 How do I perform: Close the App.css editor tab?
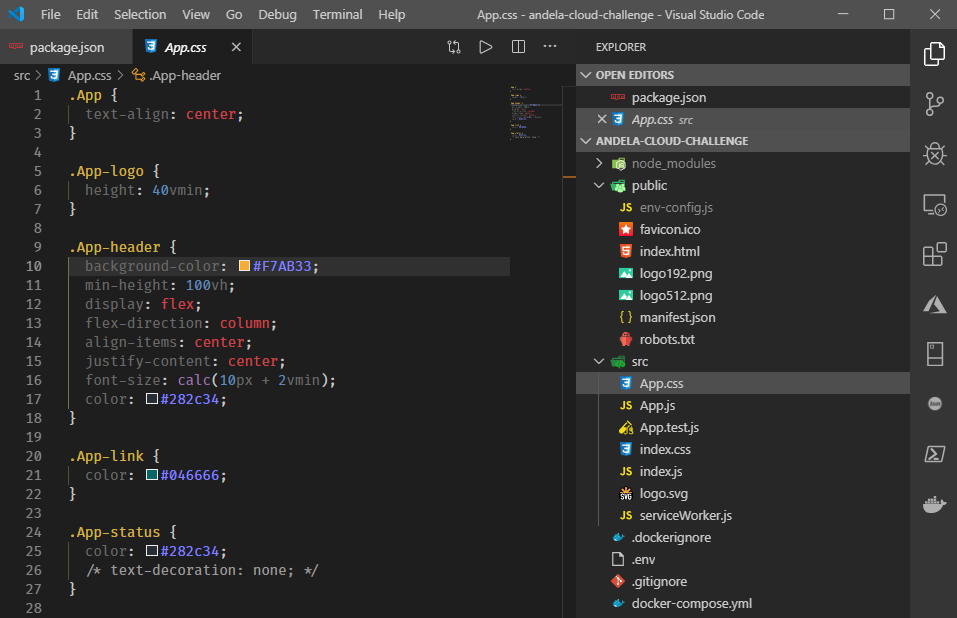click(236, 47)
